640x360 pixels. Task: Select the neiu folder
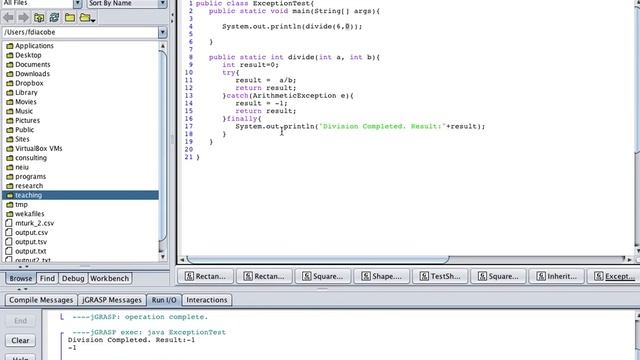point(22,167)
